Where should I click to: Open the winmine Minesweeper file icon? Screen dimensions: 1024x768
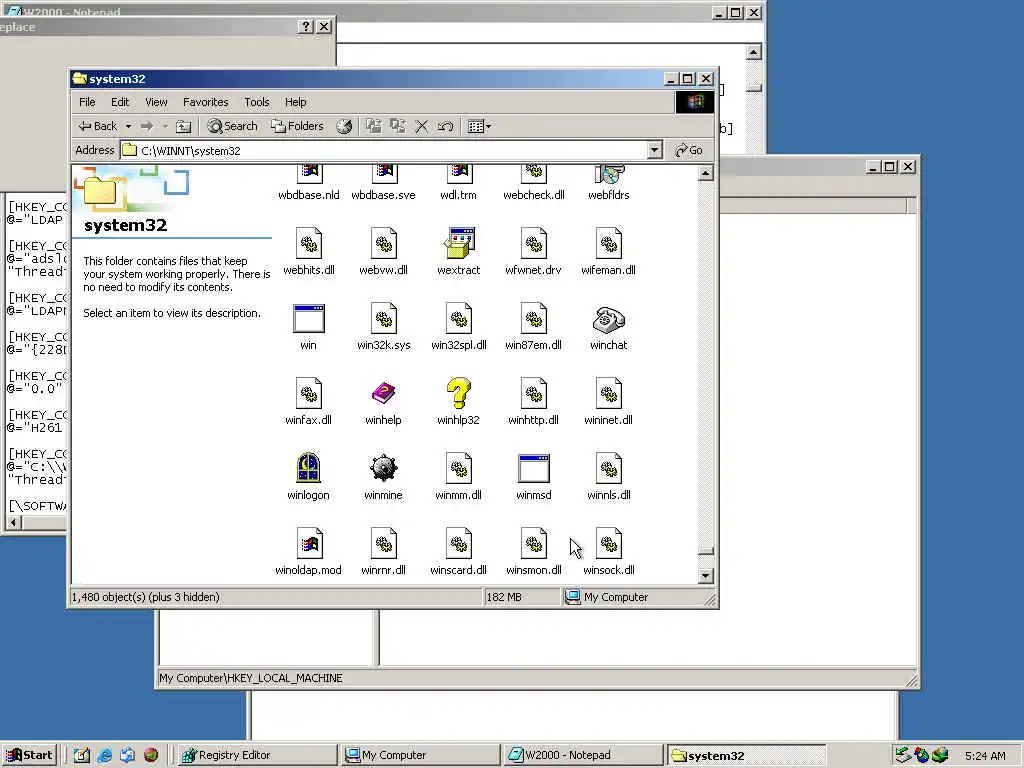(383, 468)
